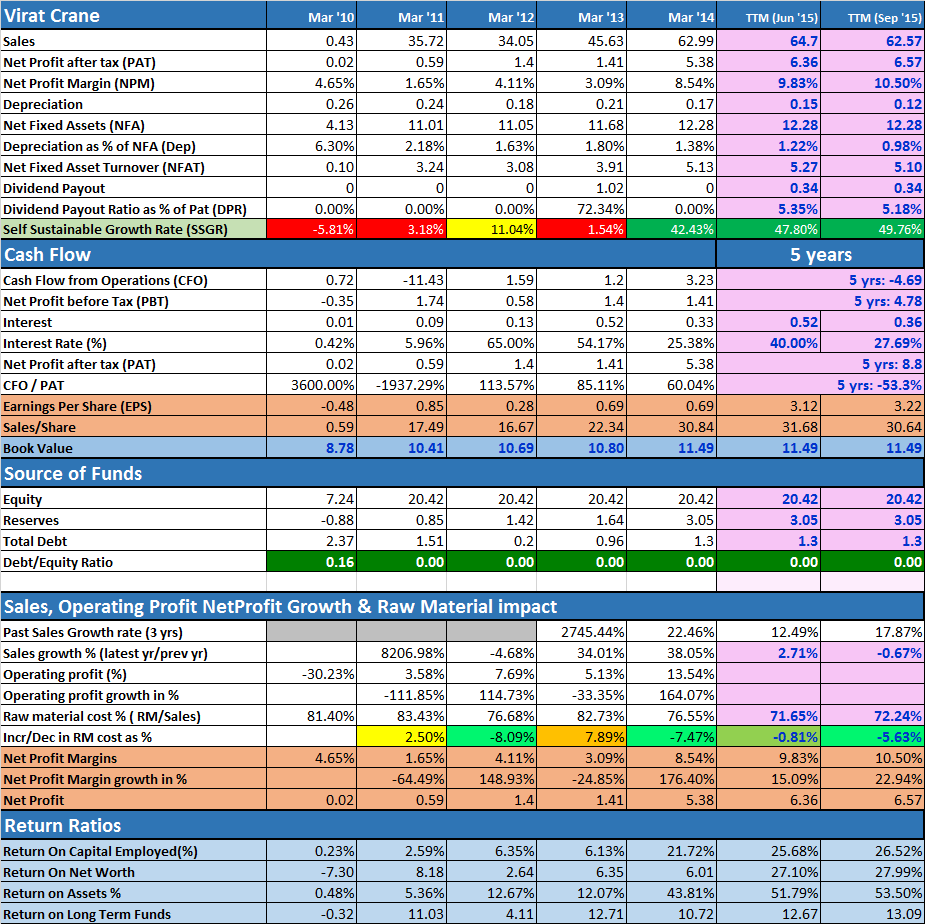The height and width of the screenshot is (924, 925).
Task: Select the 8206.98% sales growth cell
Action: (402, 653)
